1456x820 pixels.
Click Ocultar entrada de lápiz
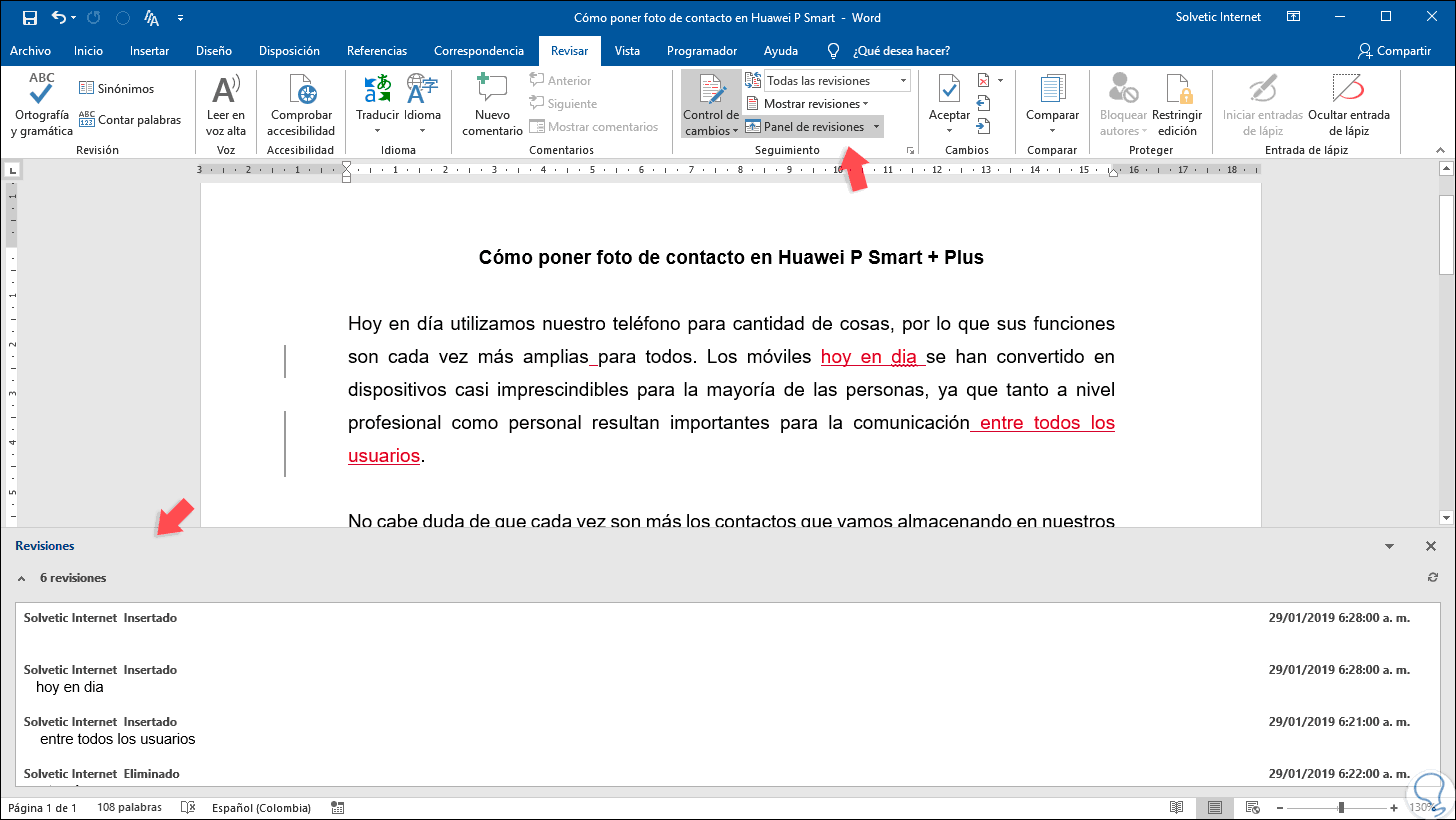[1351, 105]
